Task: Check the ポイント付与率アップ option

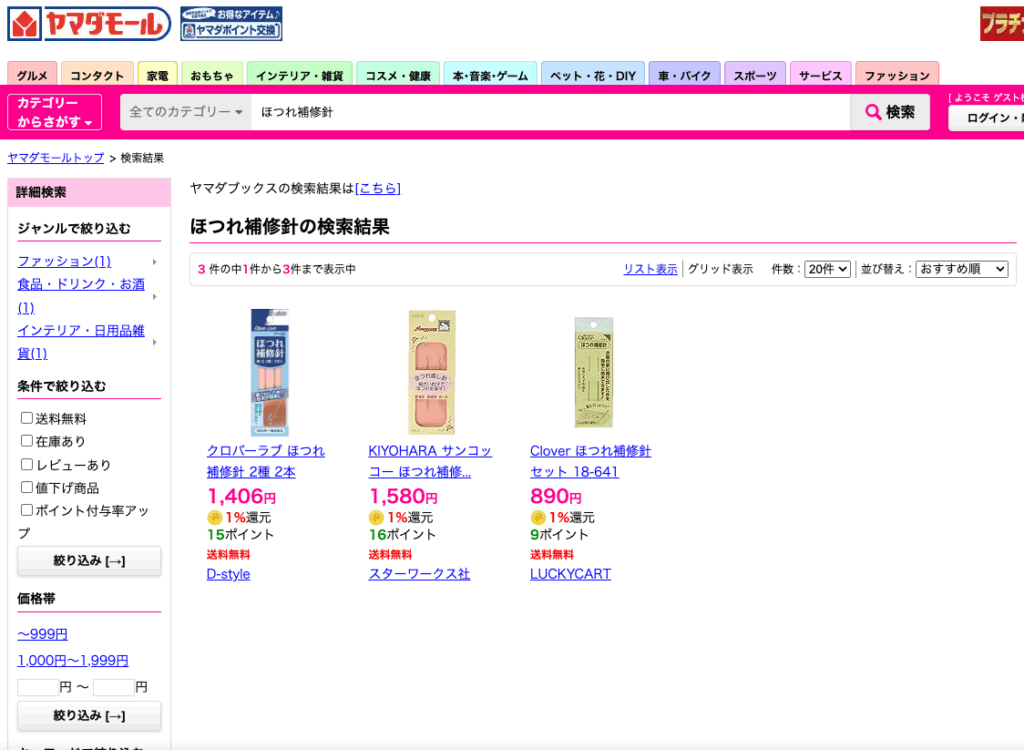Action: coord(27,510)
